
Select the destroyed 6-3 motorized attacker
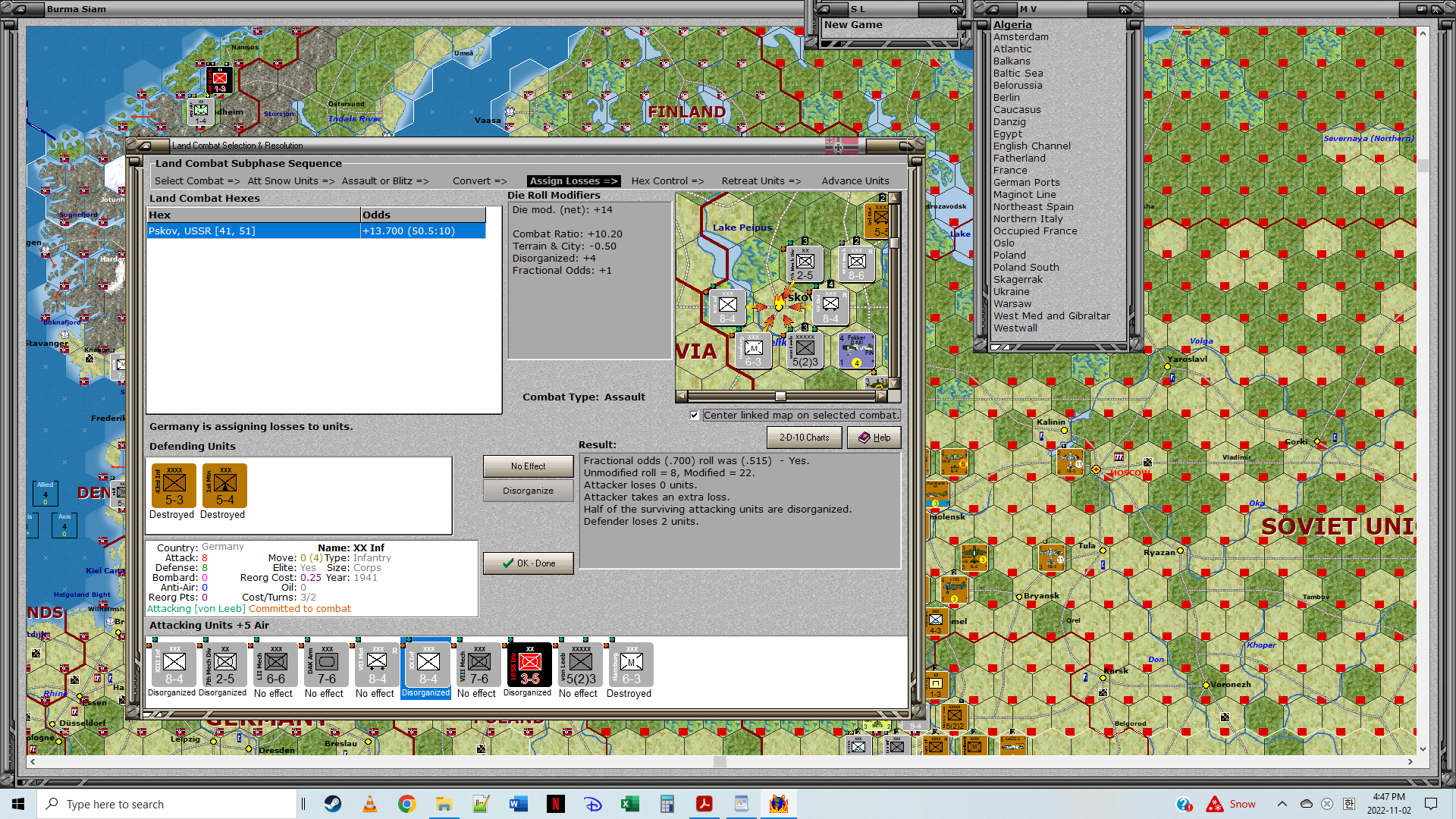631,664
